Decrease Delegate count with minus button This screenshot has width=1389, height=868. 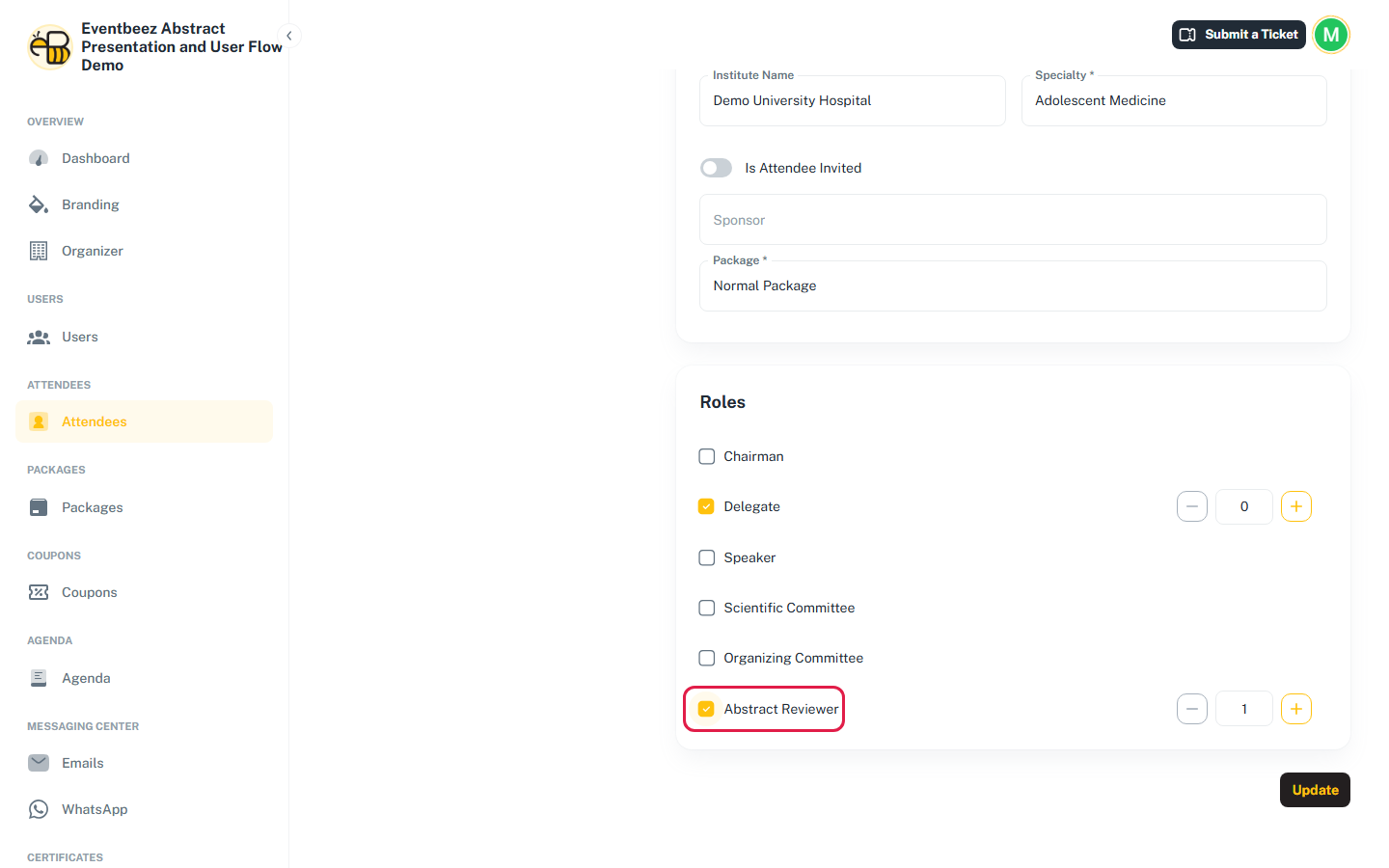tap(1192, 506)
